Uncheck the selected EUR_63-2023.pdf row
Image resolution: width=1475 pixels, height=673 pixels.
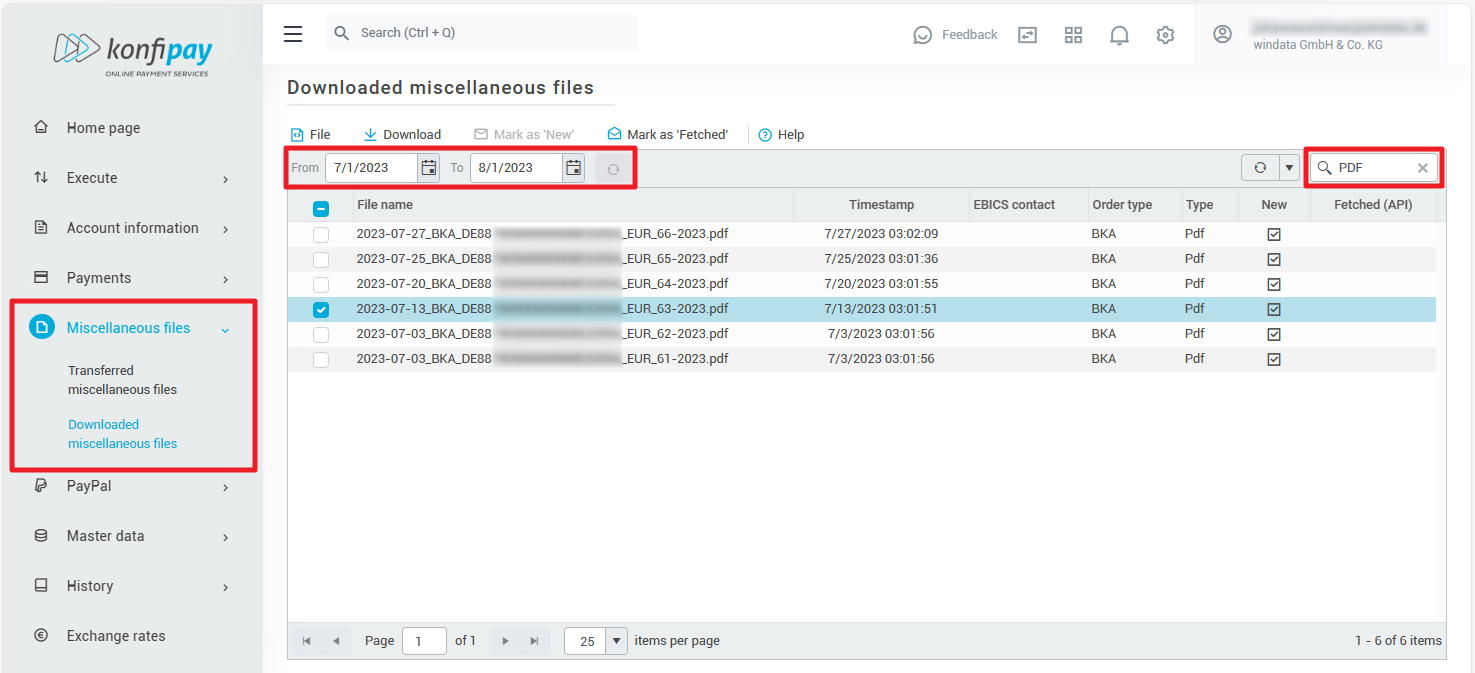321,309
